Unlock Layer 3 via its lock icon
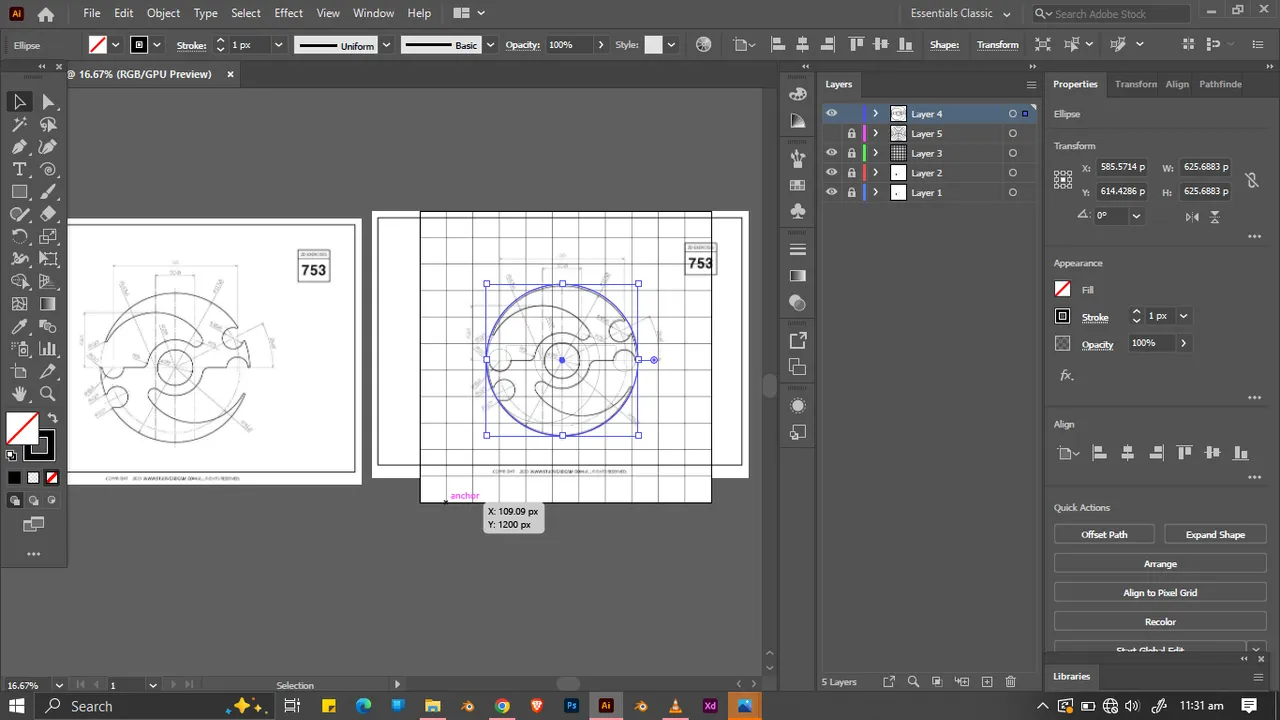This screenshot has height=720, width=1280. pyautogui.click(x=852, y=153)
